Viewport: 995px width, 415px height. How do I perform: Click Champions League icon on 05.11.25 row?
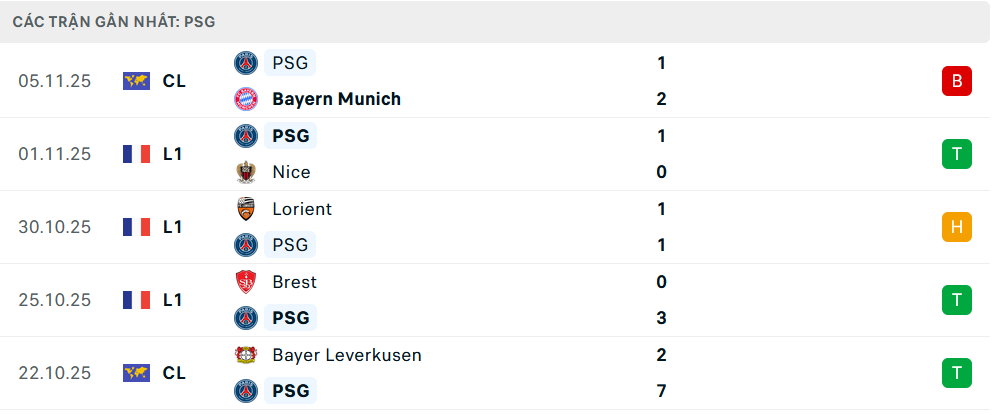point(136,81)
